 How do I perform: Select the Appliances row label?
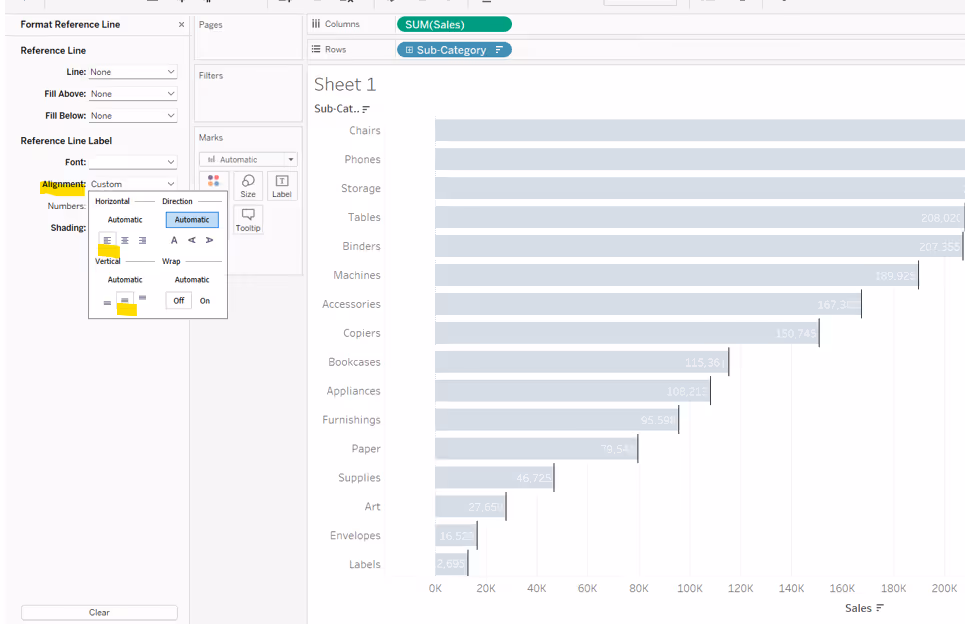click(353, 391)
